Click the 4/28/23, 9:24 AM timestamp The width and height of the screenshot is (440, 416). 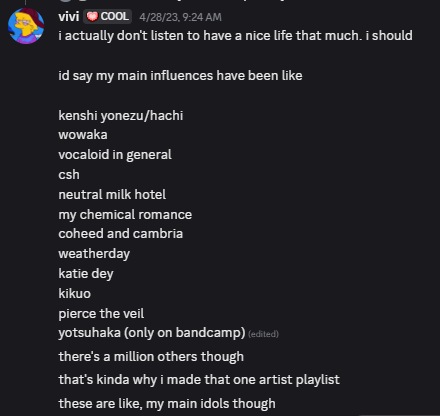point(180,17)
